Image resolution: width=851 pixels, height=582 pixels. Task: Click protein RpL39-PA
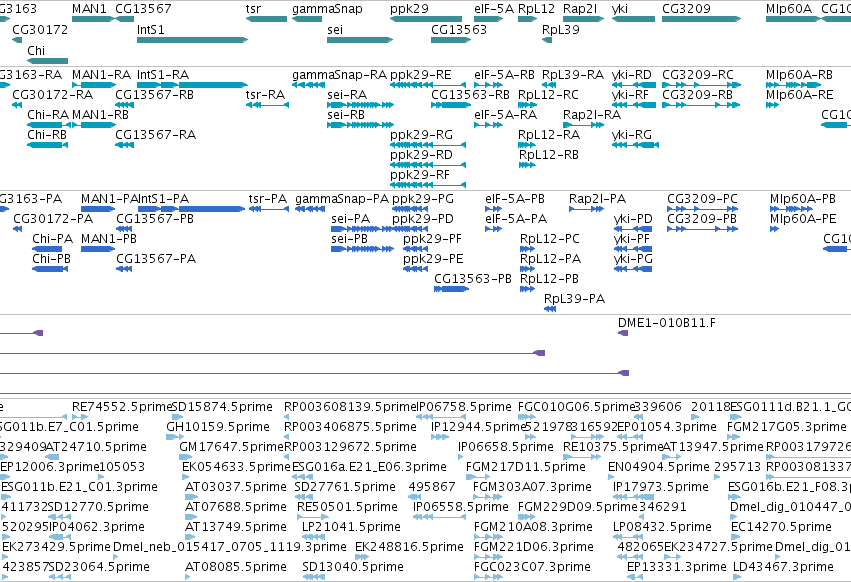tap(550, 309)
